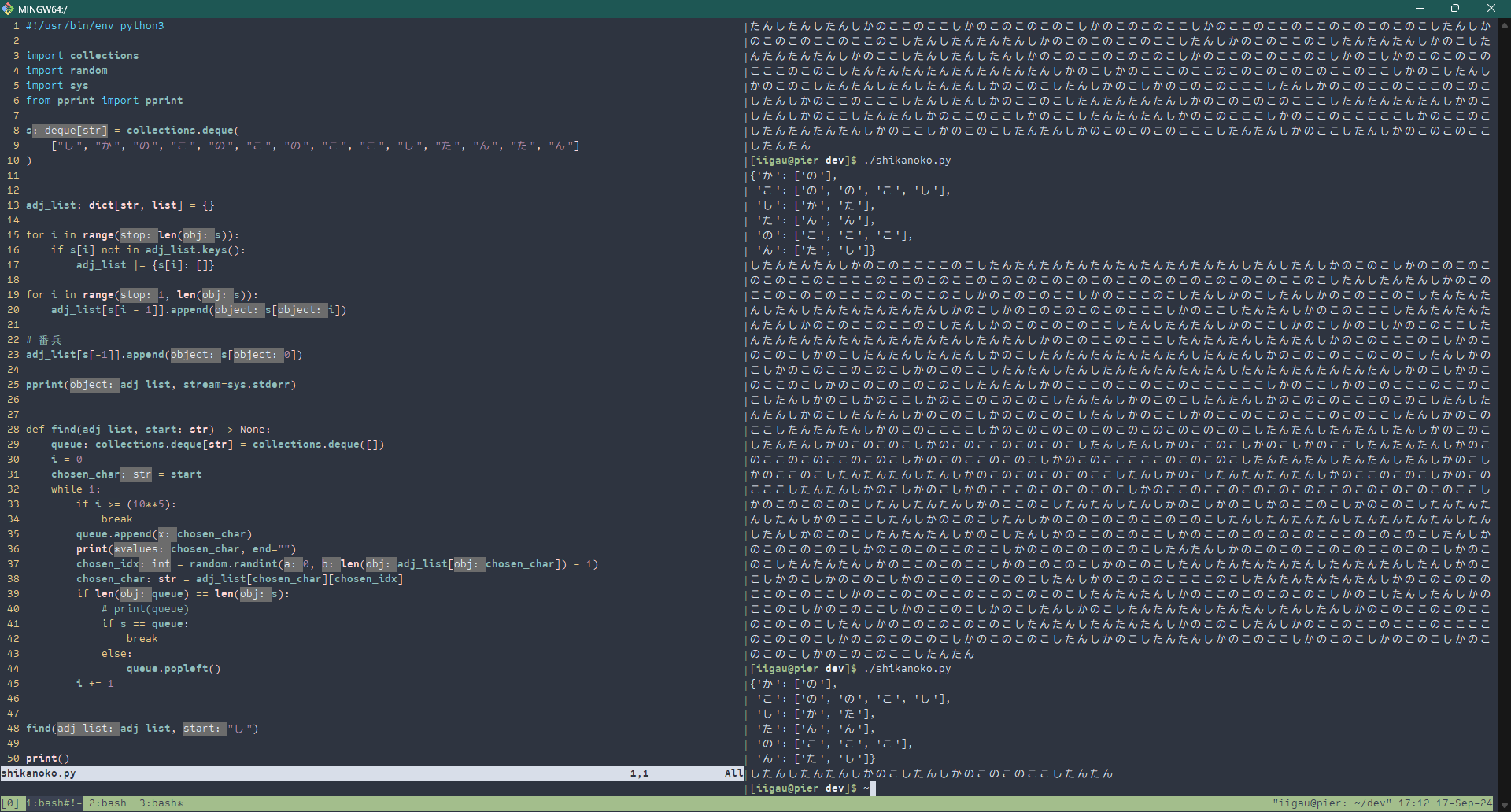The height and width of the screenshot is (812, 1511).
Task: Restore down the MINGW64 window
Action: pyautogui.click(x=1455, y=9)
